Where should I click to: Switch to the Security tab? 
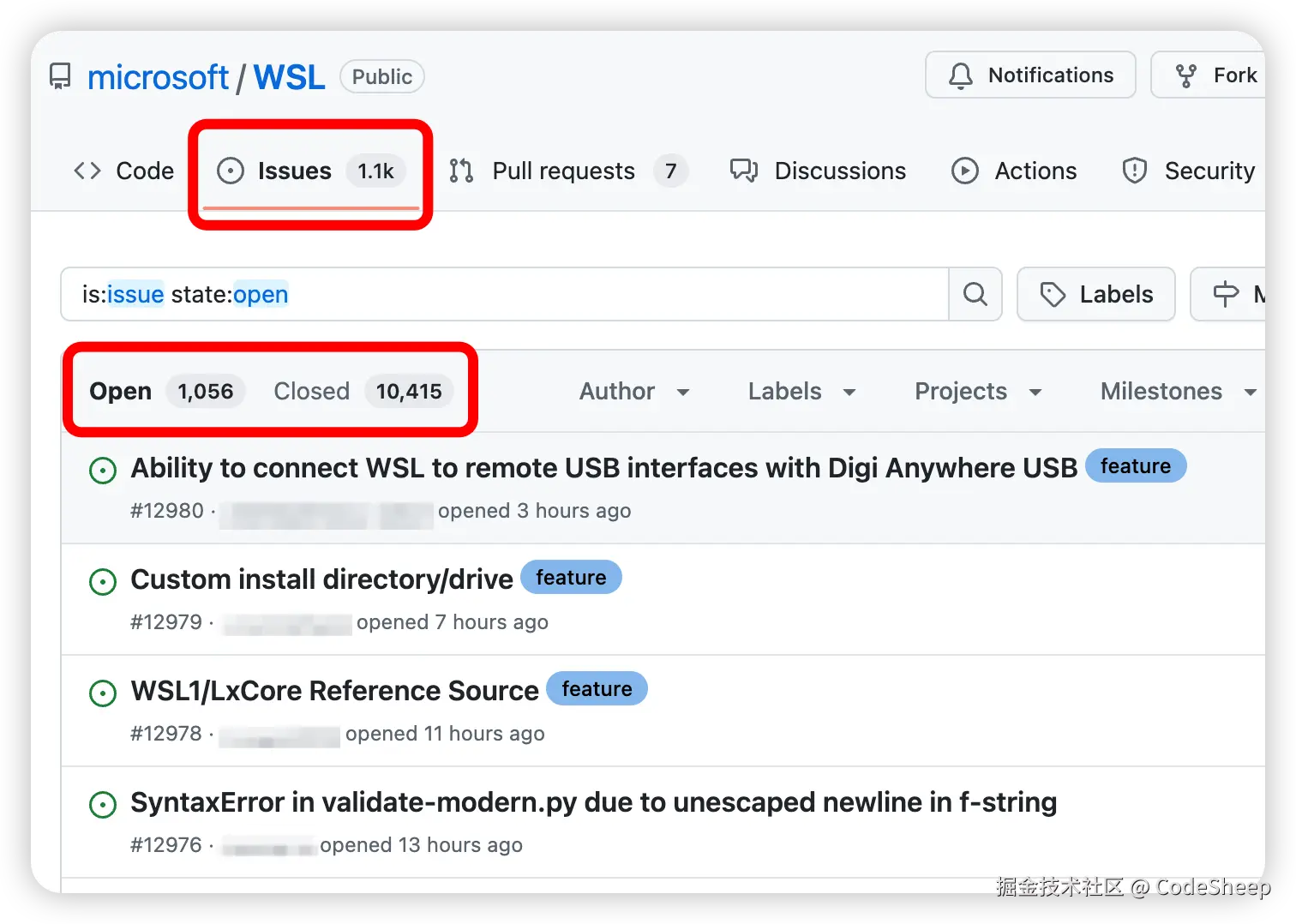(1189, 171)
